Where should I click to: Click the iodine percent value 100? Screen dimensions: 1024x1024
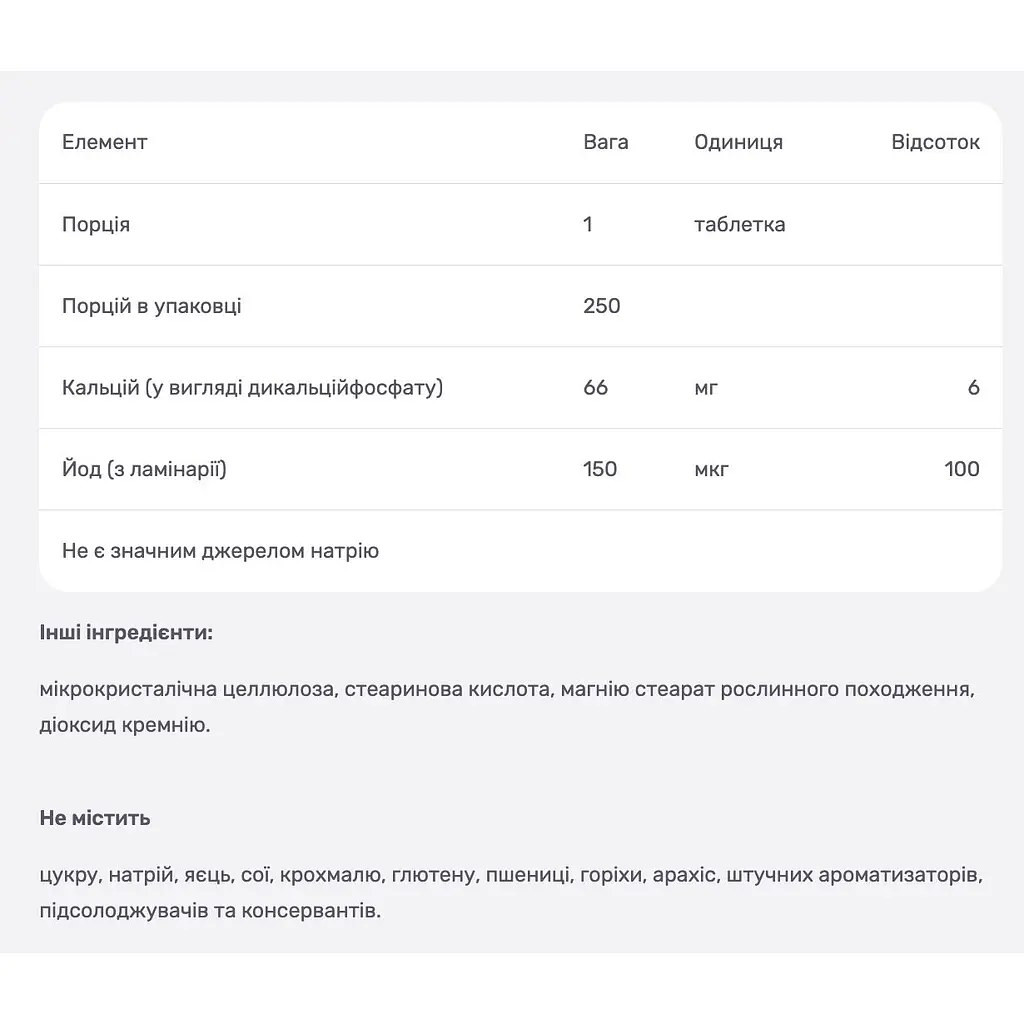click(x=962, y=470)
